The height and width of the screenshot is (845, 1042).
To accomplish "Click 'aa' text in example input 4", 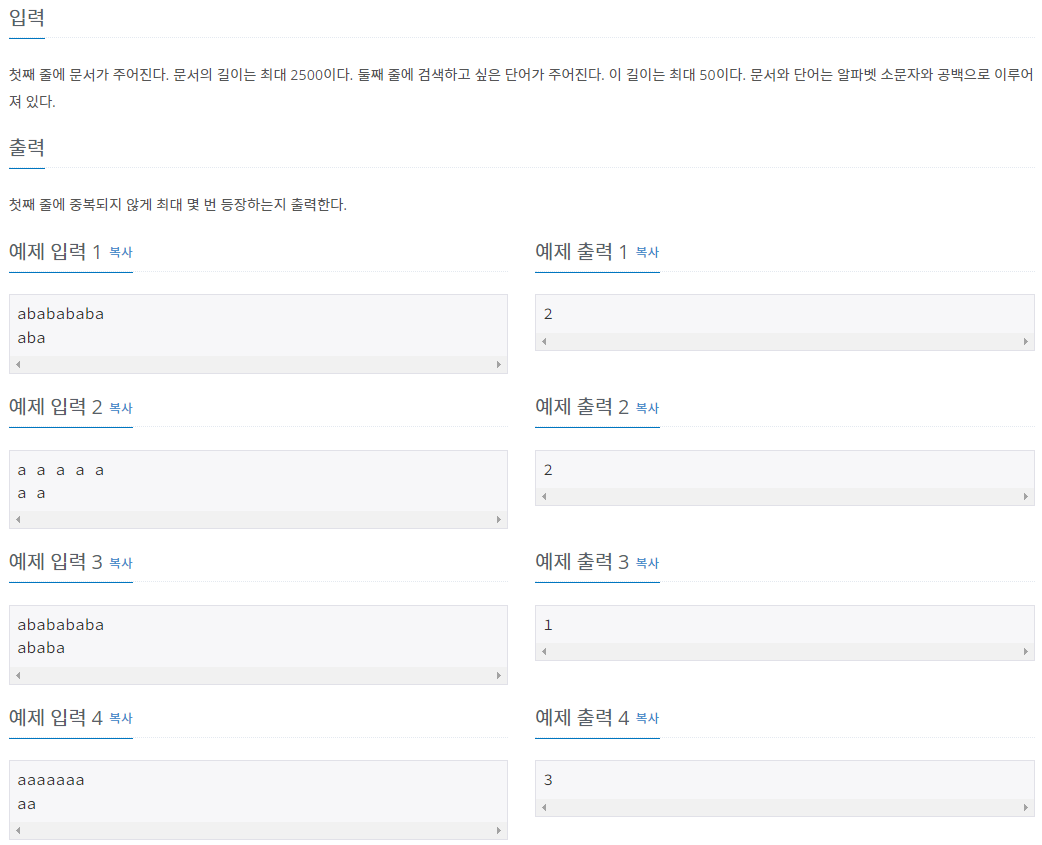I will [27, 804].
